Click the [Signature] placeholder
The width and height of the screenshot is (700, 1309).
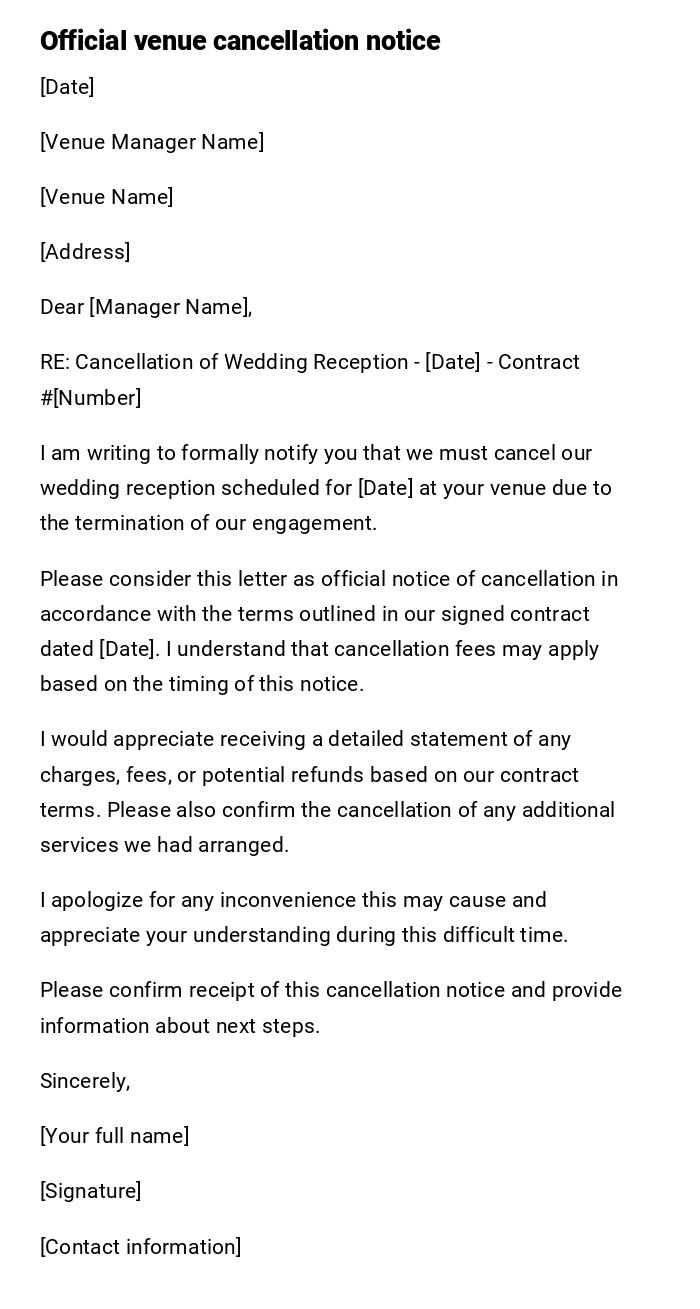[x=90, y=1191]
